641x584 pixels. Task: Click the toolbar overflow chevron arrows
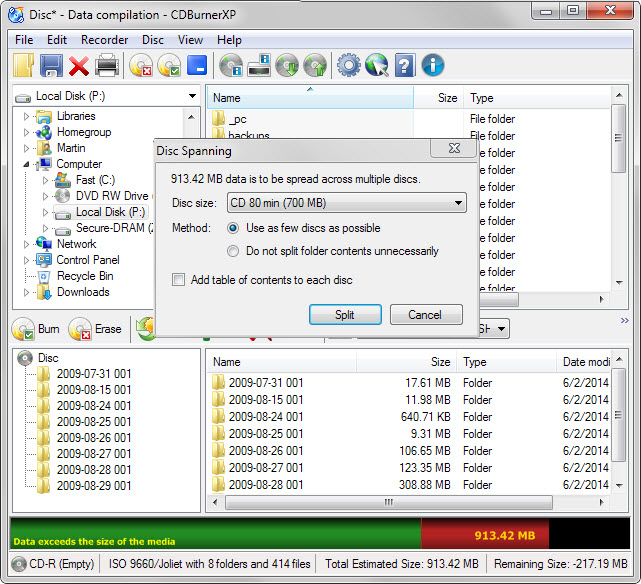click(624, 320)
